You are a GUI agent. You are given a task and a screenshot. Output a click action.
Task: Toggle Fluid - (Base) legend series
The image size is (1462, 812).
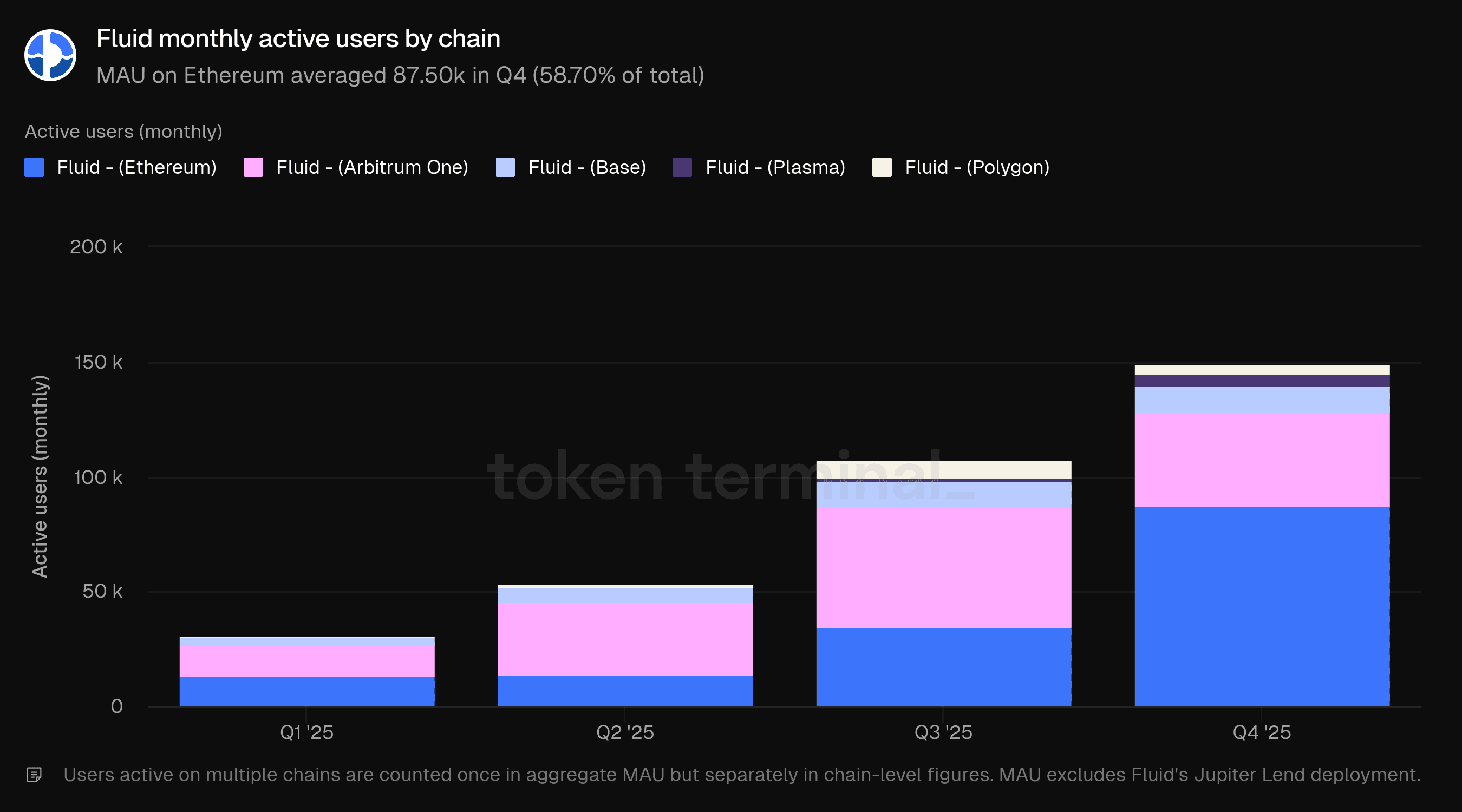(587, 167)
